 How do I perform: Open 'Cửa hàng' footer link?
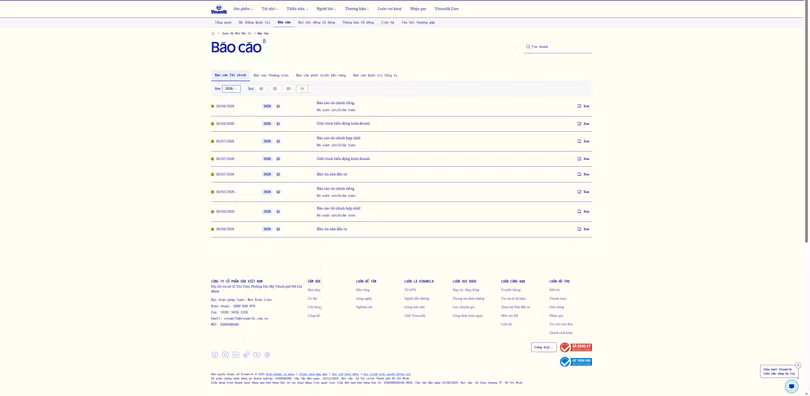tap(315, 307)
